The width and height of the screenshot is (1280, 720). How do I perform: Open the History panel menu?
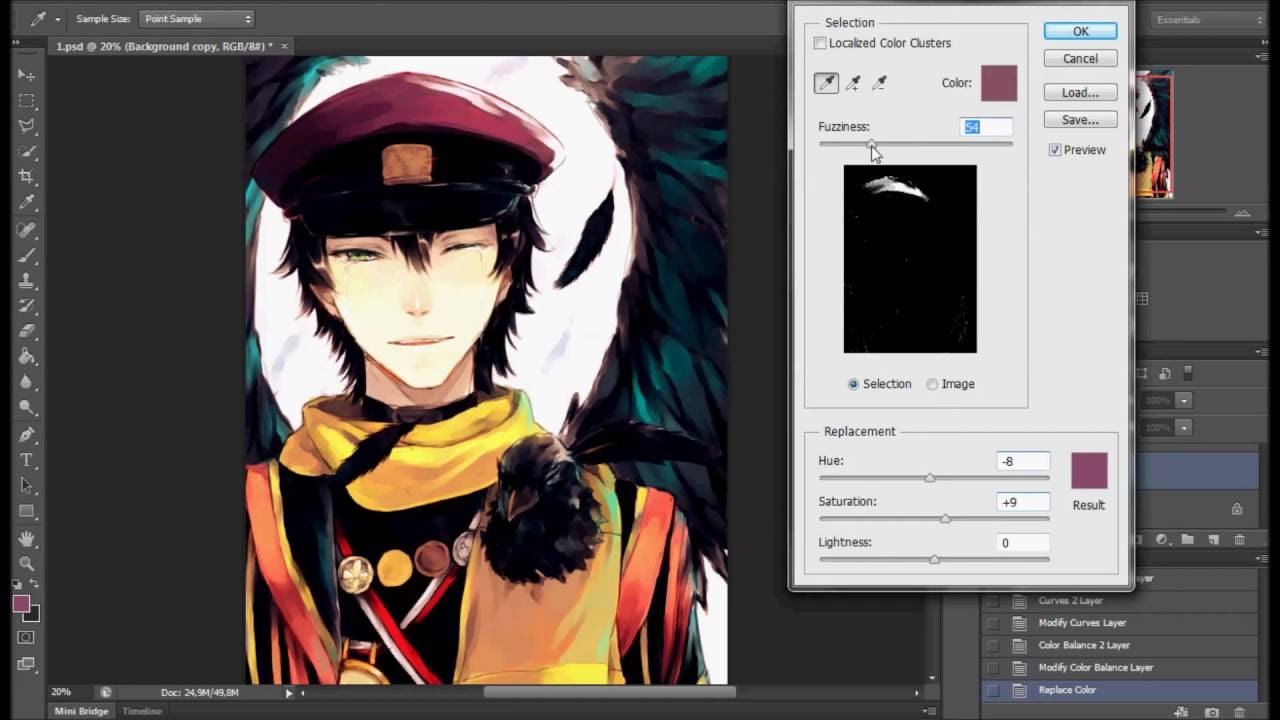1263,559
